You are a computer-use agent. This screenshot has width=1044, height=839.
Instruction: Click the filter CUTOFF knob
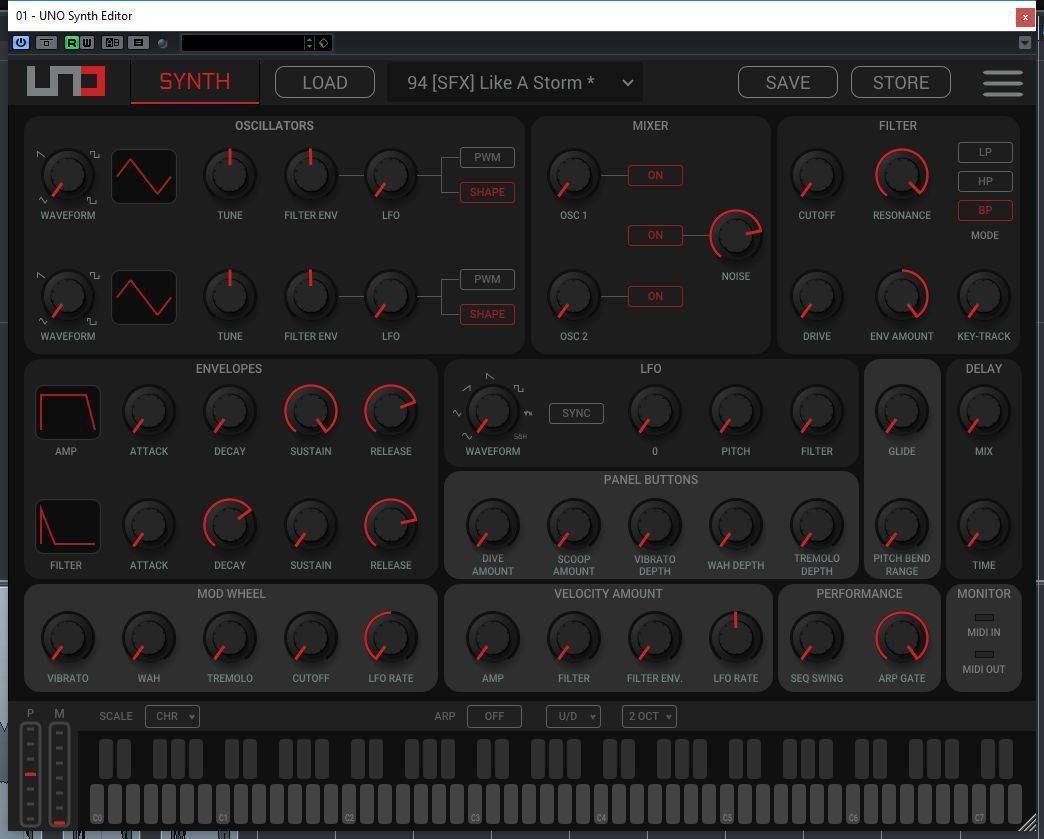[816, 175]
